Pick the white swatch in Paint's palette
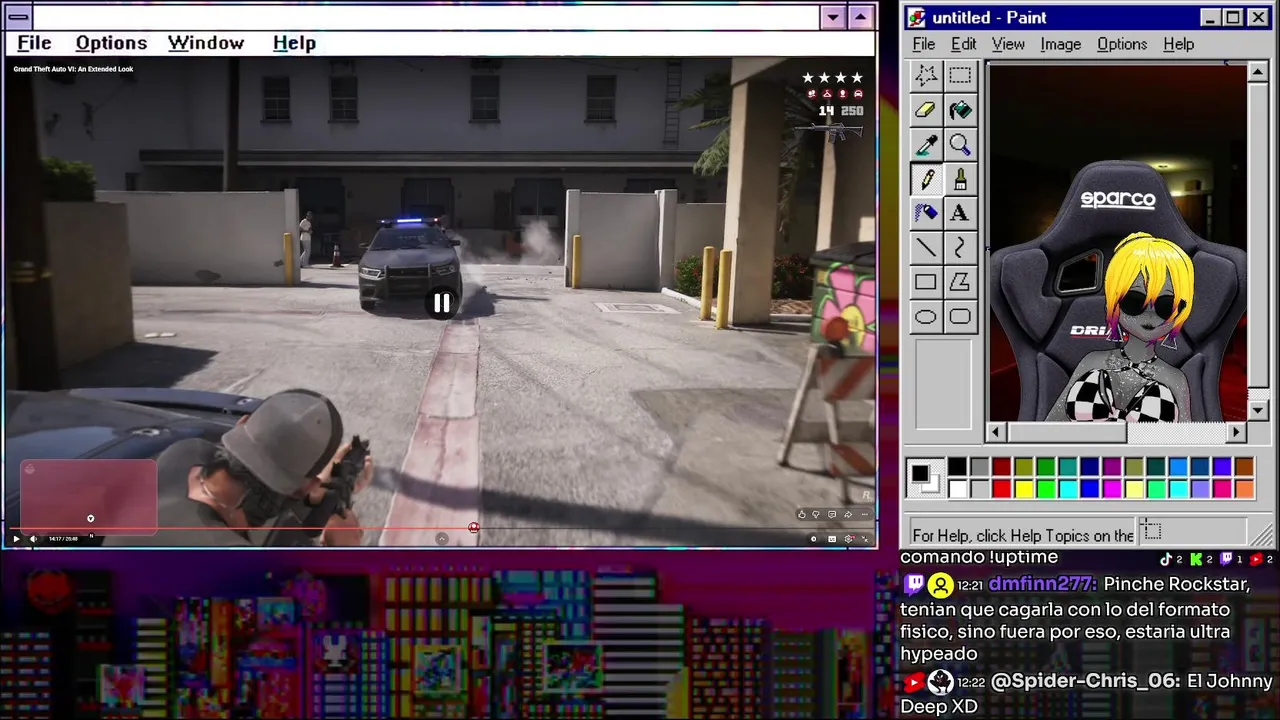Viewport: 1280px width, 720px height. (x=957, y=489)
